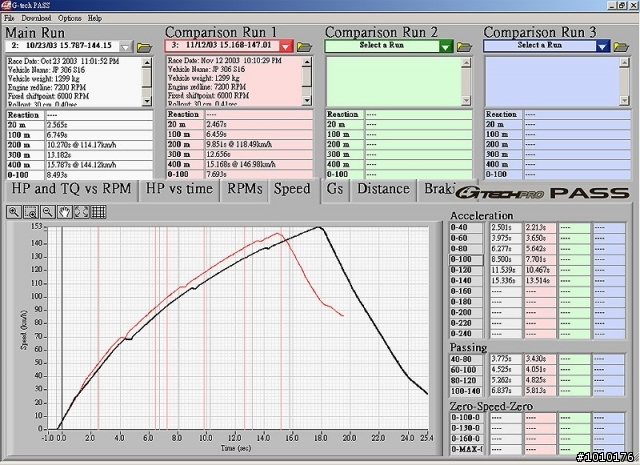Image resolution: width=640 pixels, height=465 pixels.
Task: Toggle the graph grid lines icon
Action: tap(98, 212)
